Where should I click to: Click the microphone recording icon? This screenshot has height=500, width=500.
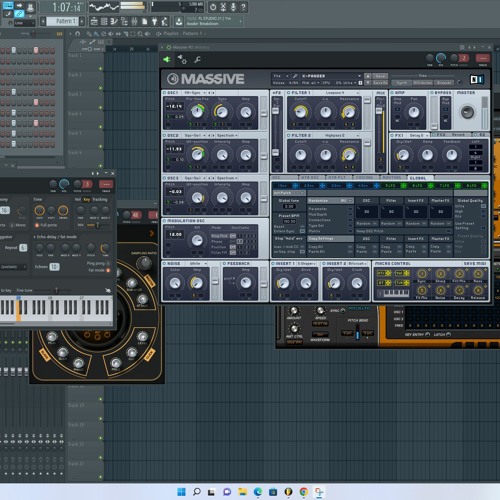coord(233,7)
